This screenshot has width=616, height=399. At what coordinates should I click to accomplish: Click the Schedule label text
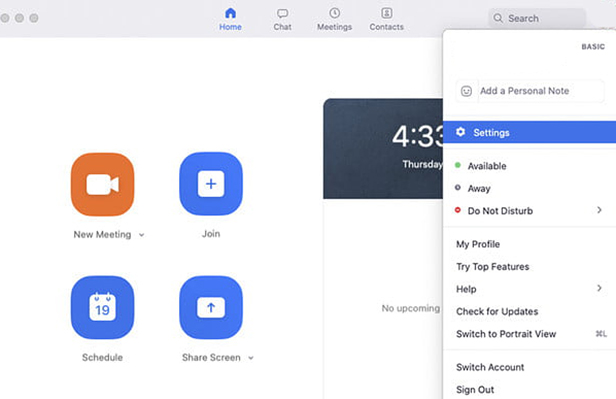pos(102,357)
